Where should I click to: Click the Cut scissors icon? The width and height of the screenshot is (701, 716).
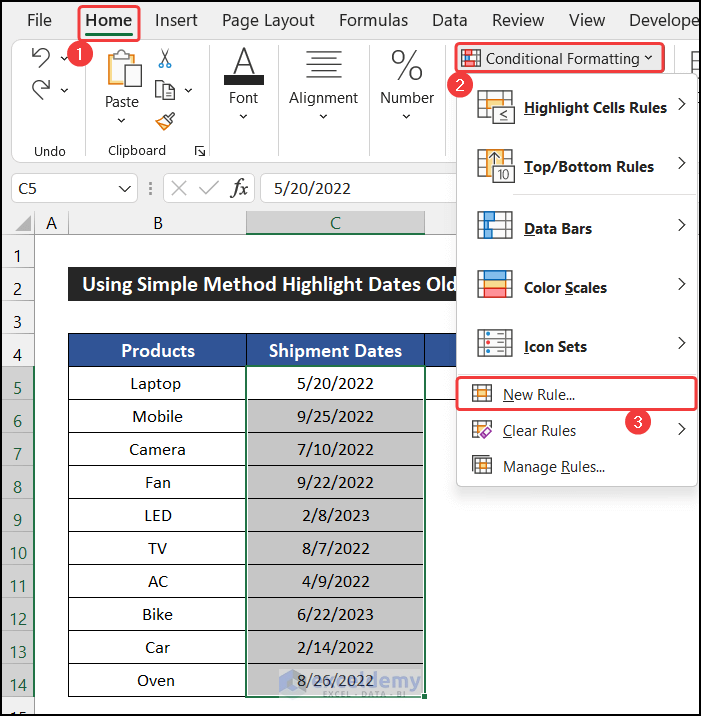[165, 58]
